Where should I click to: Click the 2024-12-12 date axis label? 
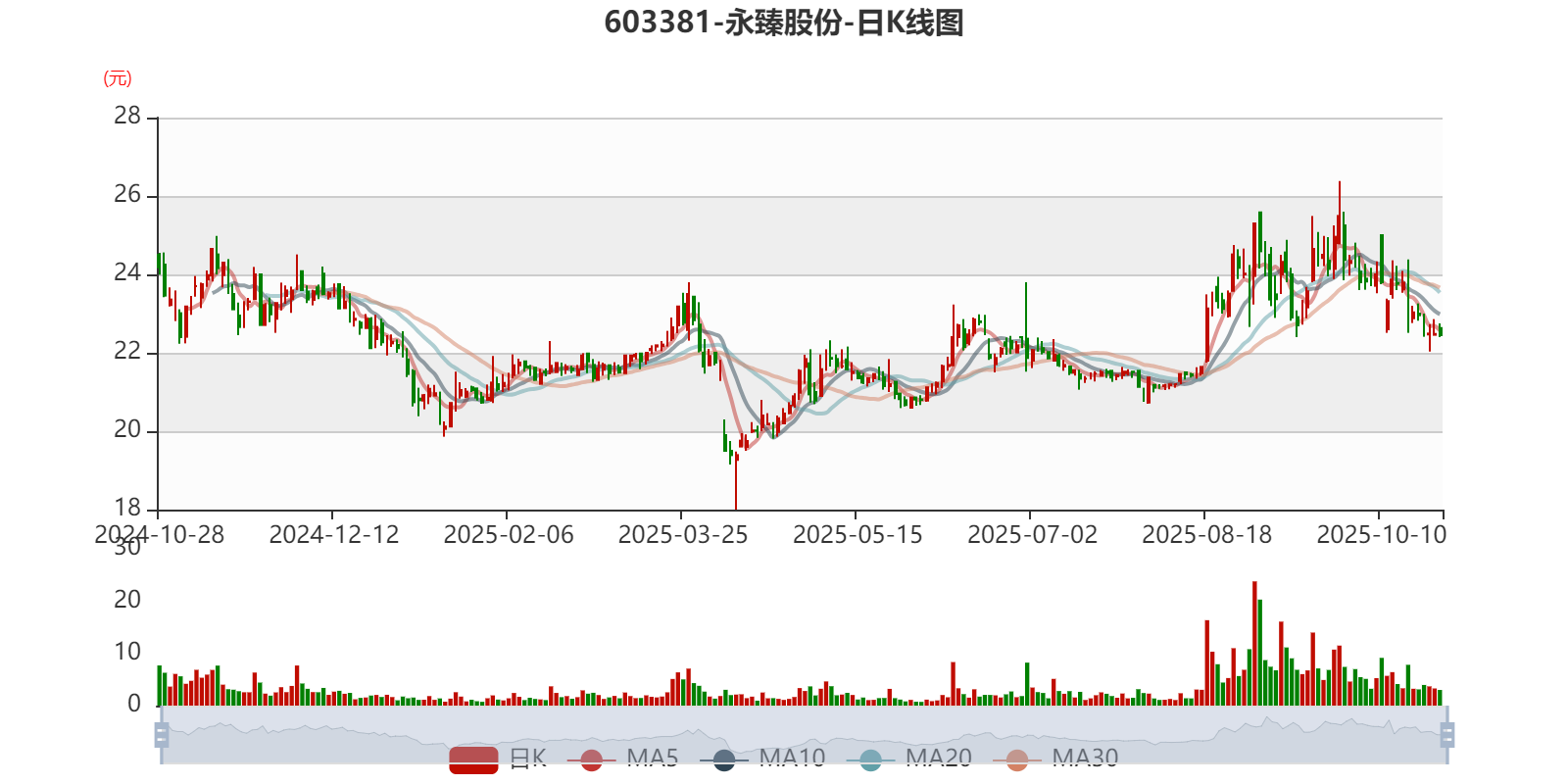[x=334, y=535]
